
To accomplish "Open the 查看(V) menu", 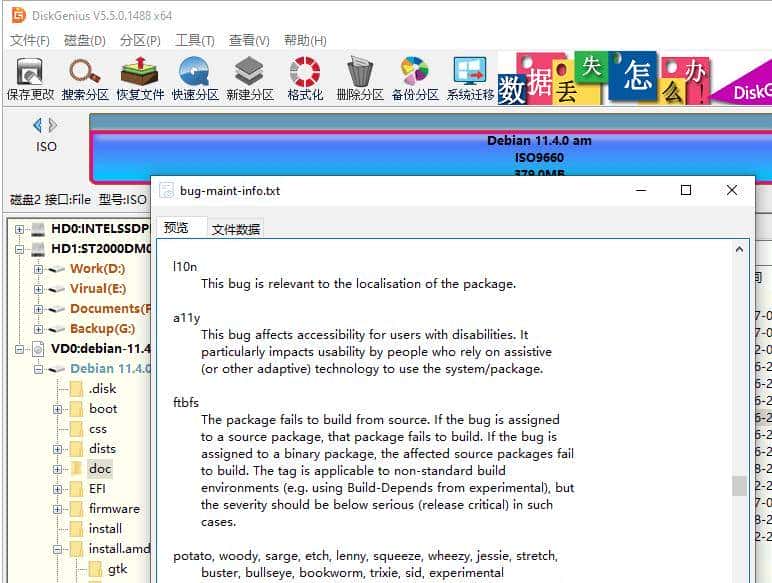I will 249,40.
